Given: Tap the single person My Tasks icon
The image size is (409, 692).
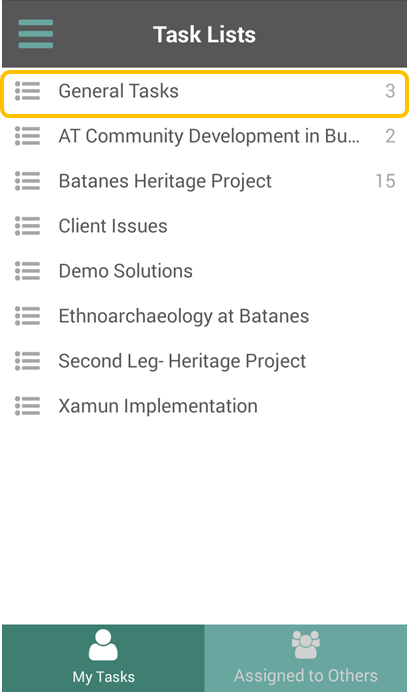Looking at the screenshot, I should [103, 645].
